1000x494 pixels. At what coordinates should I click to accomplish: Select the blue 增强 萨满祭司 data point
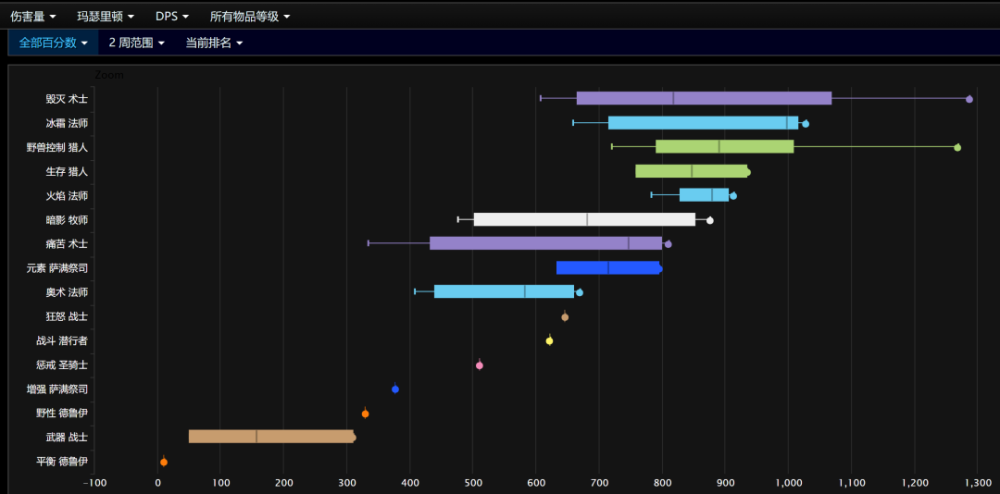pyautogui.click(x=395, y=389)
